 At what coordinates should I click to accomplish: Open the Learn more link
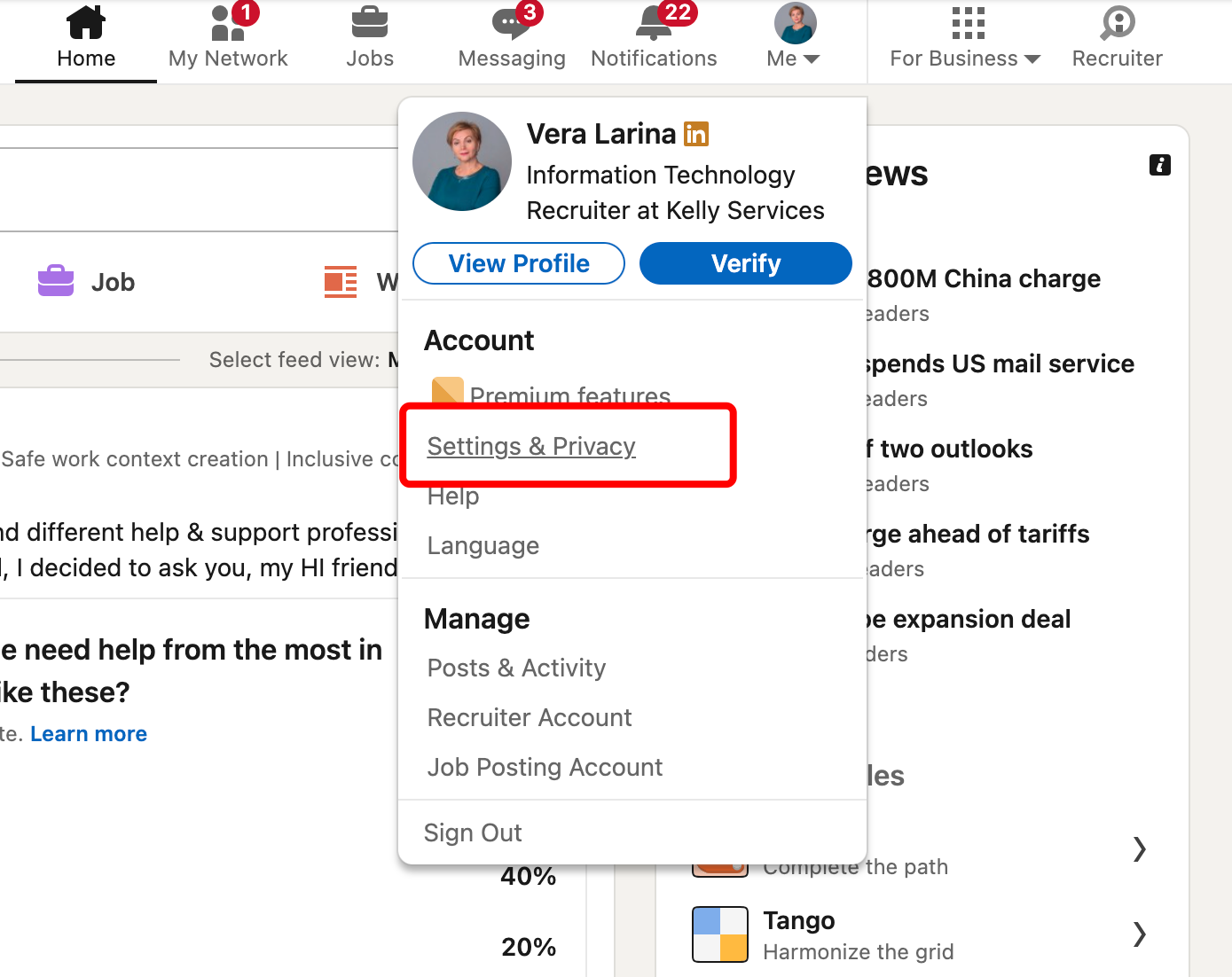point(88,733)
